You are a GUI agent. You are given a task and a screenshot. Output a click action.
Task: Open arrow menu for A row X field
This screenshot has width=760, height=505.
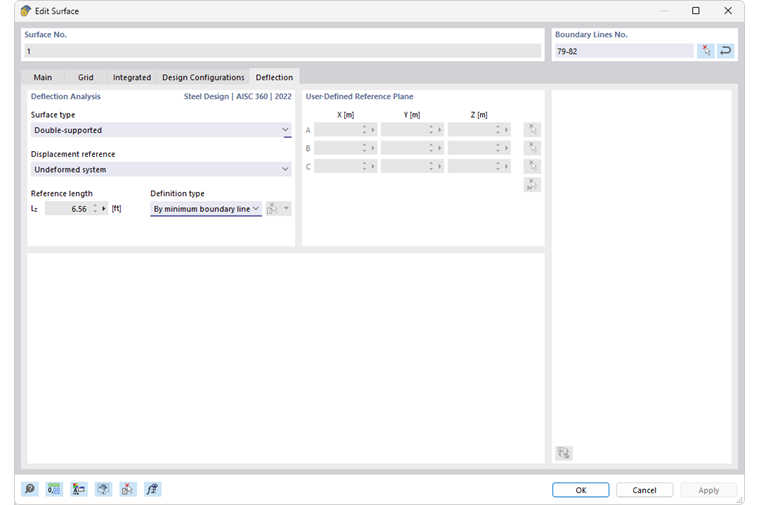click(373, 130)
